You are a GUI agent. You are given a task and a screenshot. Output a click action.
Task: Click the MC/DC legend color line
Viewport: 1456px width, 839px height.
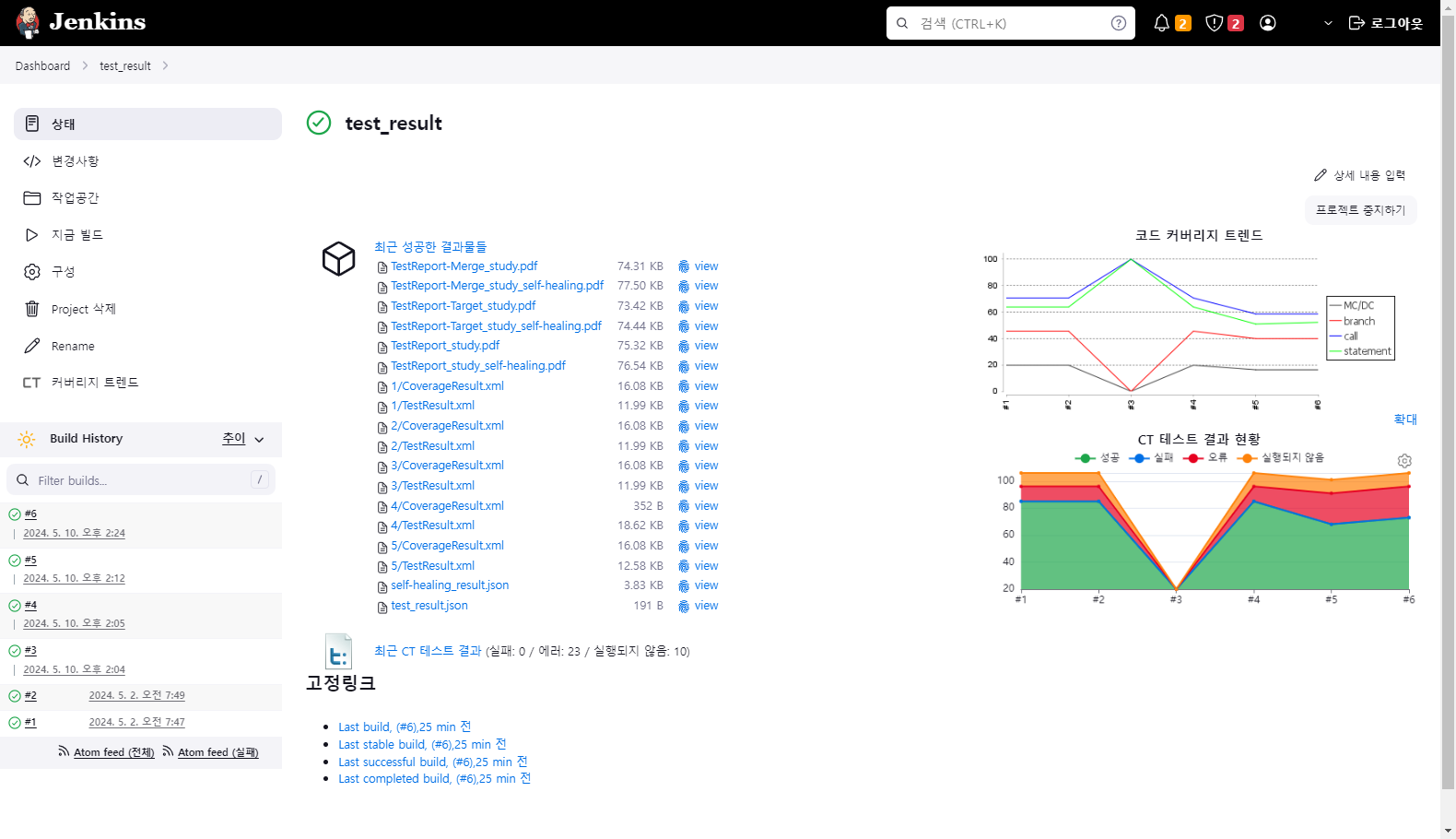(1335, 306)
